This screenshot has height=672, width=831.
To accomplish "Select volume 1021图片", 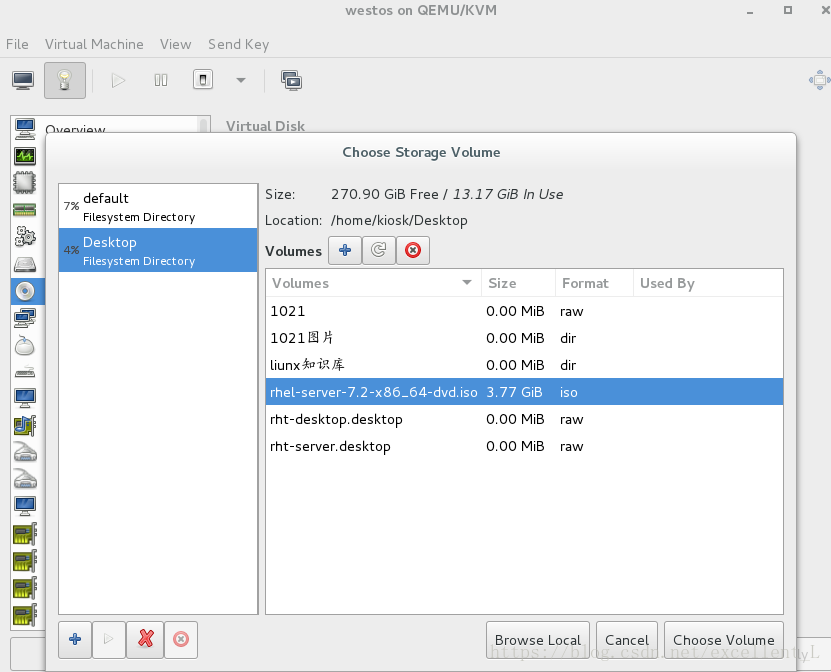I will click(524, 338).
